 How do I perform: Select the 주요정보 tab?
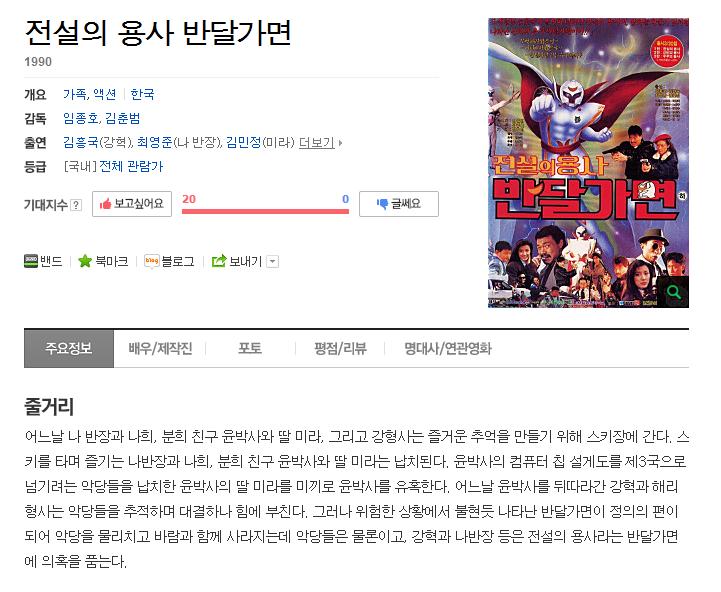coord(69,348)
